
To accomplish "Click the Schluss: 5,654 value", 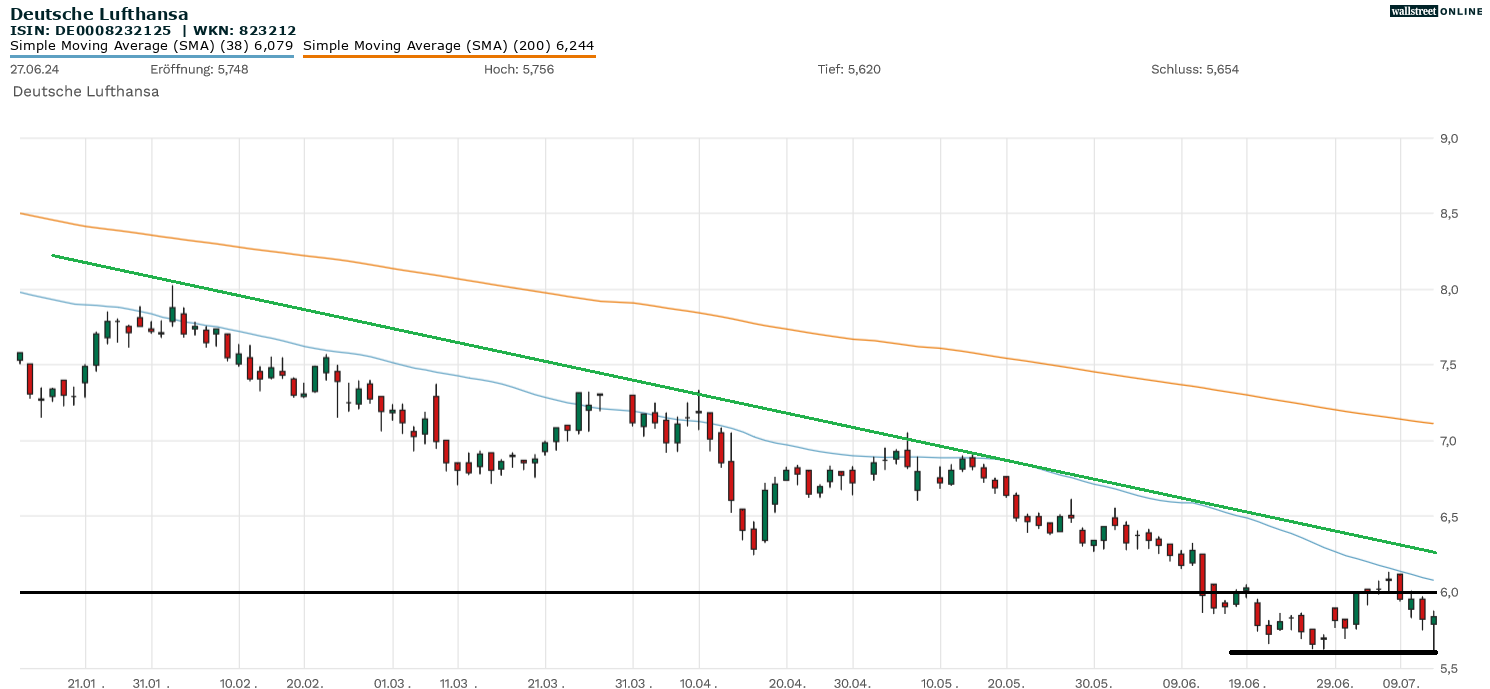I will [1195, 70].
